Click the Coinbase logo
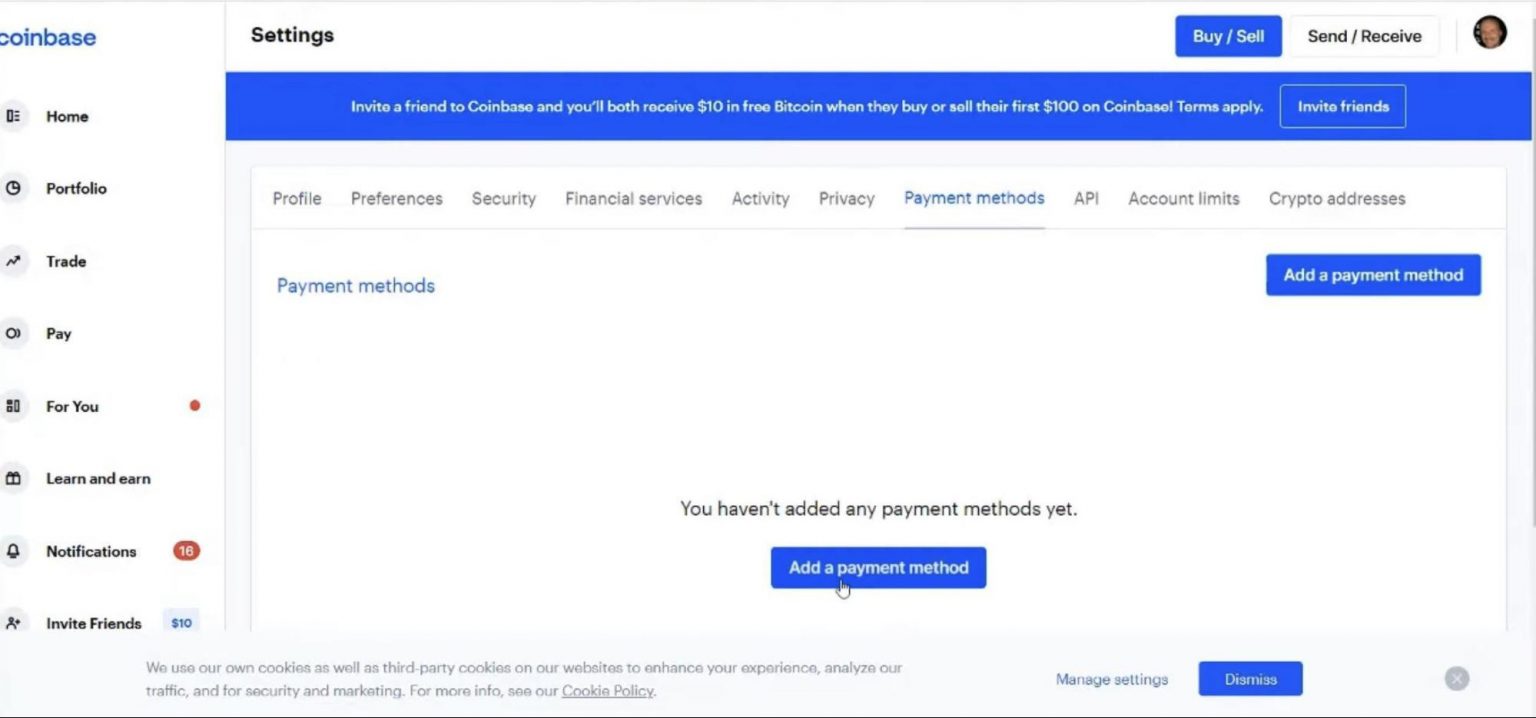Viewport: 1536px width, 718px height. pyautogui.click(x=47, y=37)
